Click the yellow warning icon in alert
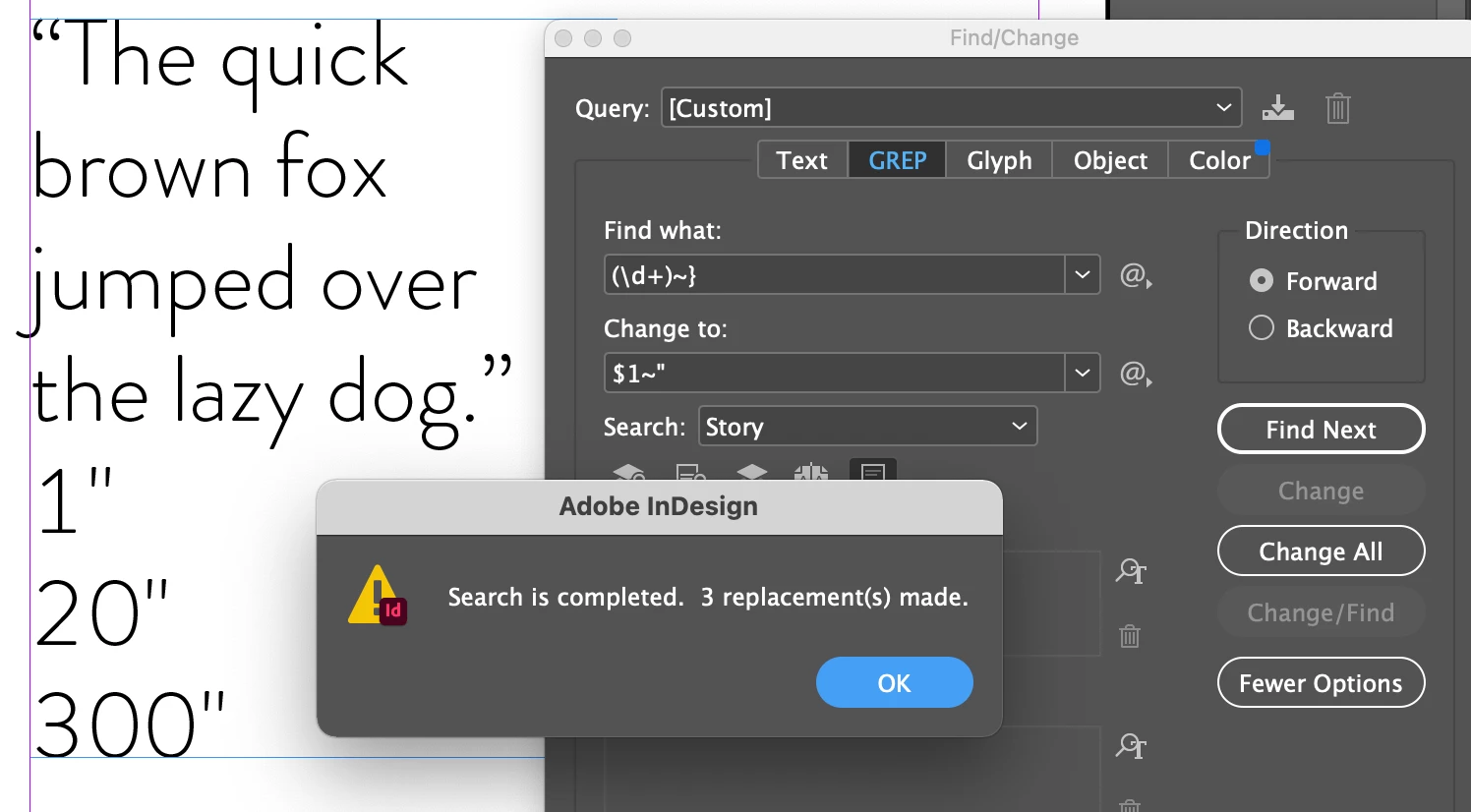1471x812 pixels. click(377, 596)
